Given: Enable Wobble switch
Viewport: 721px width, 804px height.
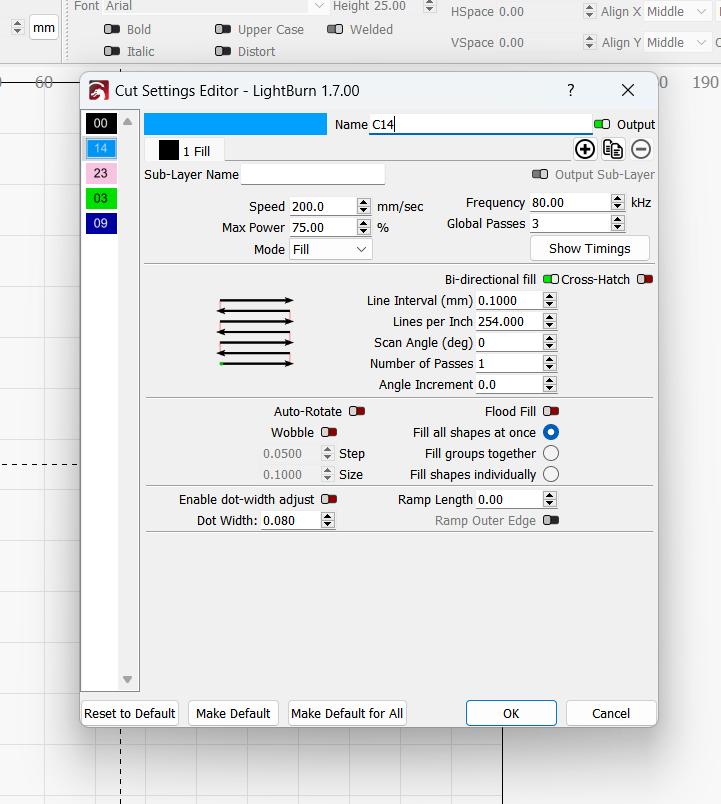Looking at the screenshot, I should coord(329,432).
